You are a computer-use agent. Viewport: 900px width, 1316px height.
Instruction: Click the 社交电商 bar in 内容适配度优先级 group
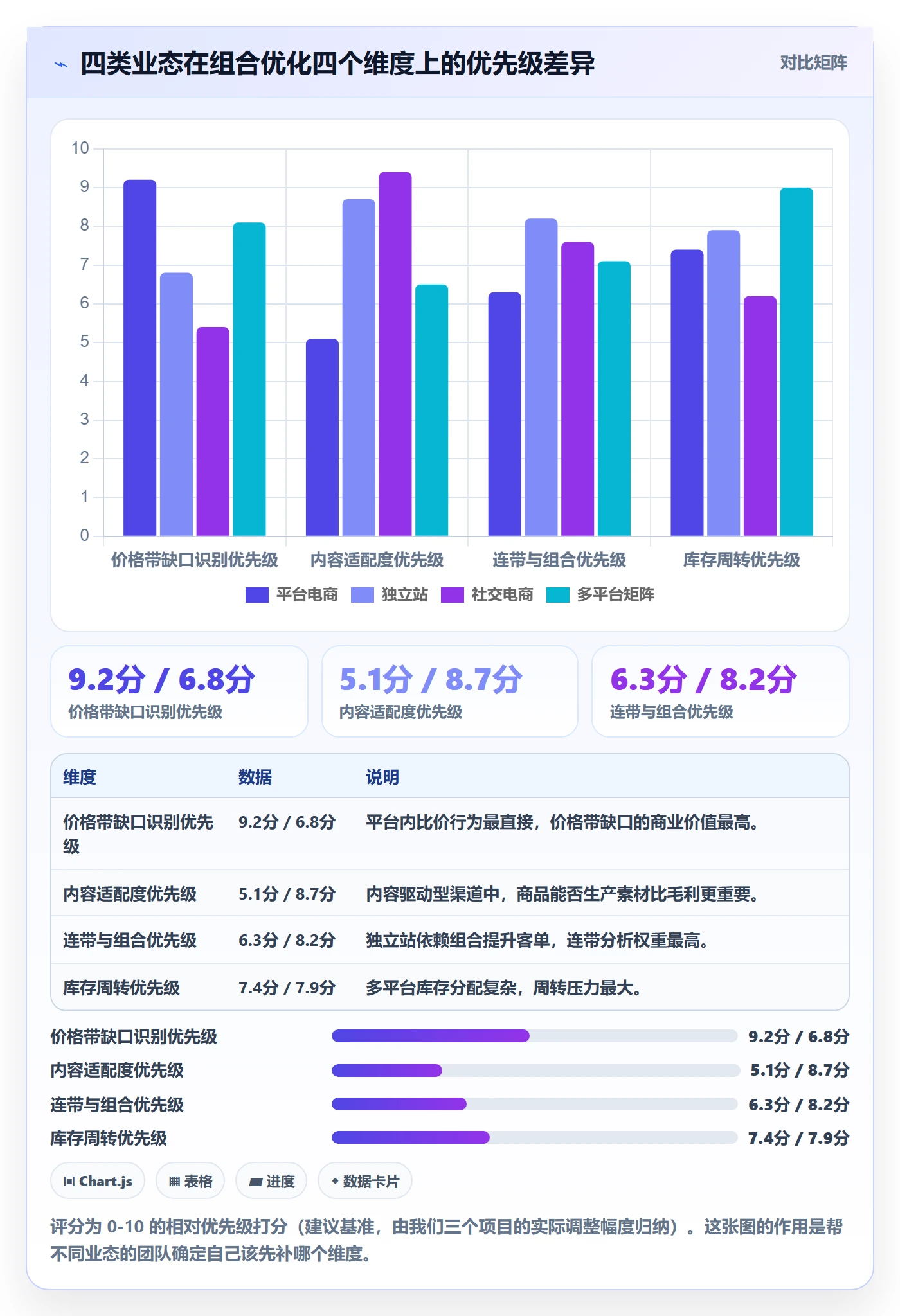(395, 354)
